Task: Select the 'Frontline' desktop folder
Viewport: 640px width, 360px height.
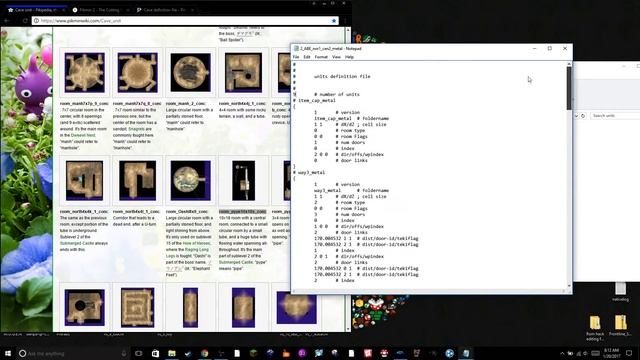Action: pyautogui.click(x=620, y=326)
